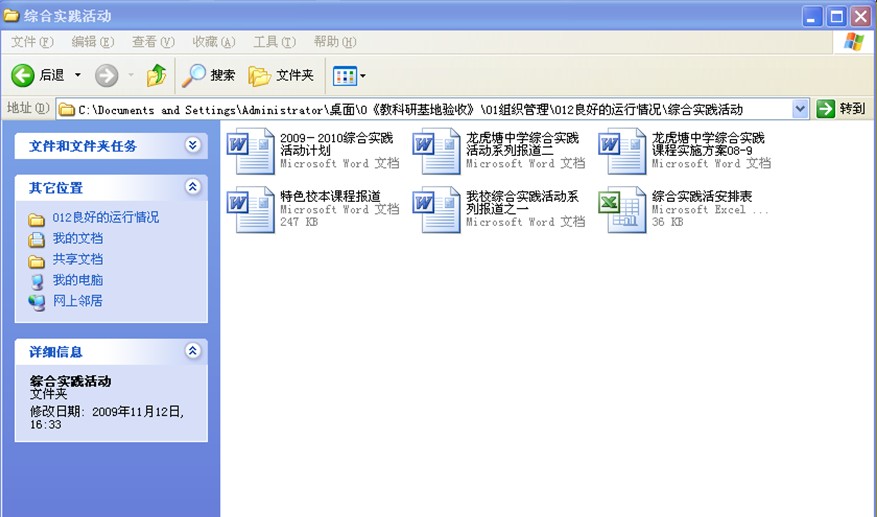Collapse the 其它位置 panel
This screenshot has height=517, width=877.
193,187
